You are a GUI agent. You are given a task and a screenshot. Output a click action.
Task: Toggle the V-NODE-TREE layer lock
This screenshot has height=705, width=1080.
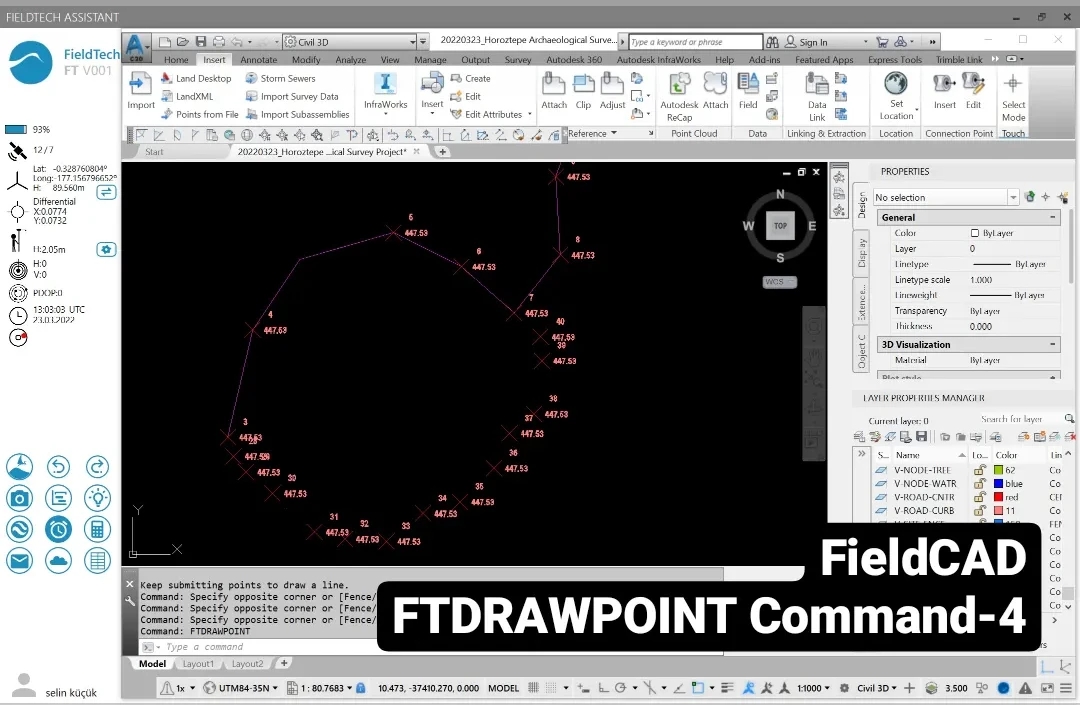(x=979, y=470)
